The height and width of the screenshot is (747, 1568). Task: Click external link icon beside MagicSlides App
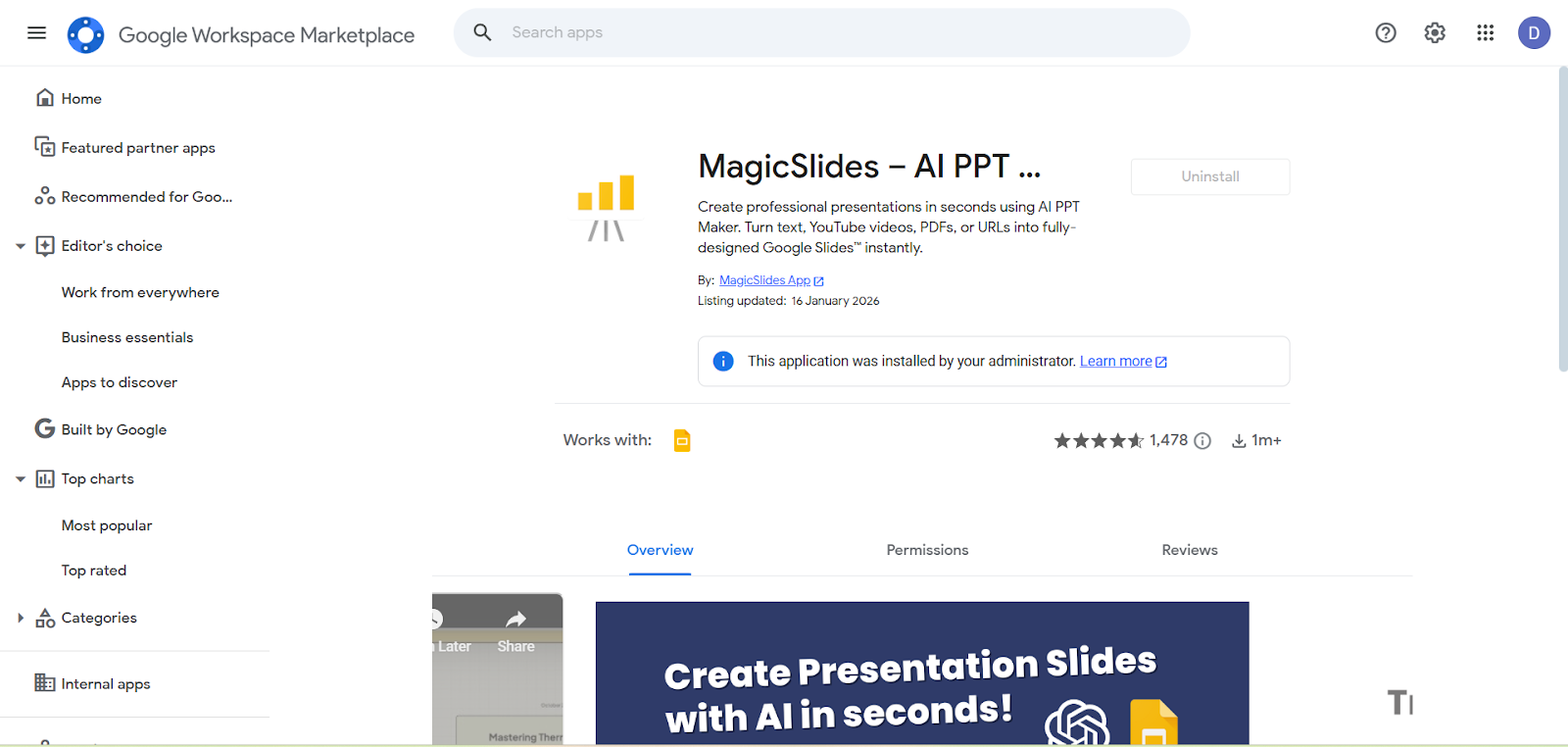(819, 281)
